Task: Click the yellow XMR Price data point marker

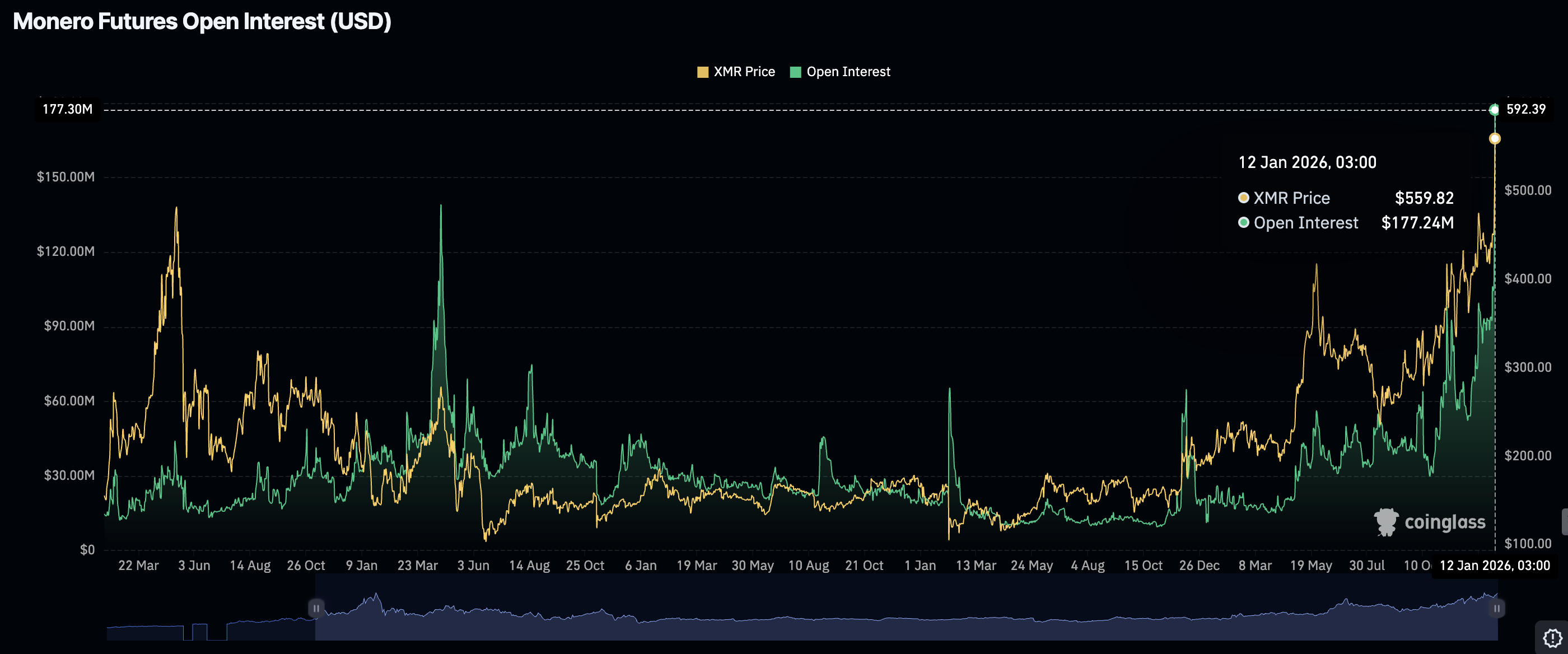Action: [1494, 139]
